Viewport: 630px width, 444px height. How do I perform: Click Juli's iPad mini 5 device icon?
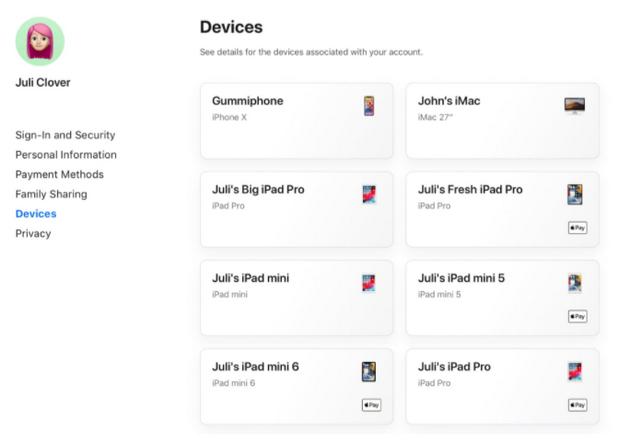575,283
